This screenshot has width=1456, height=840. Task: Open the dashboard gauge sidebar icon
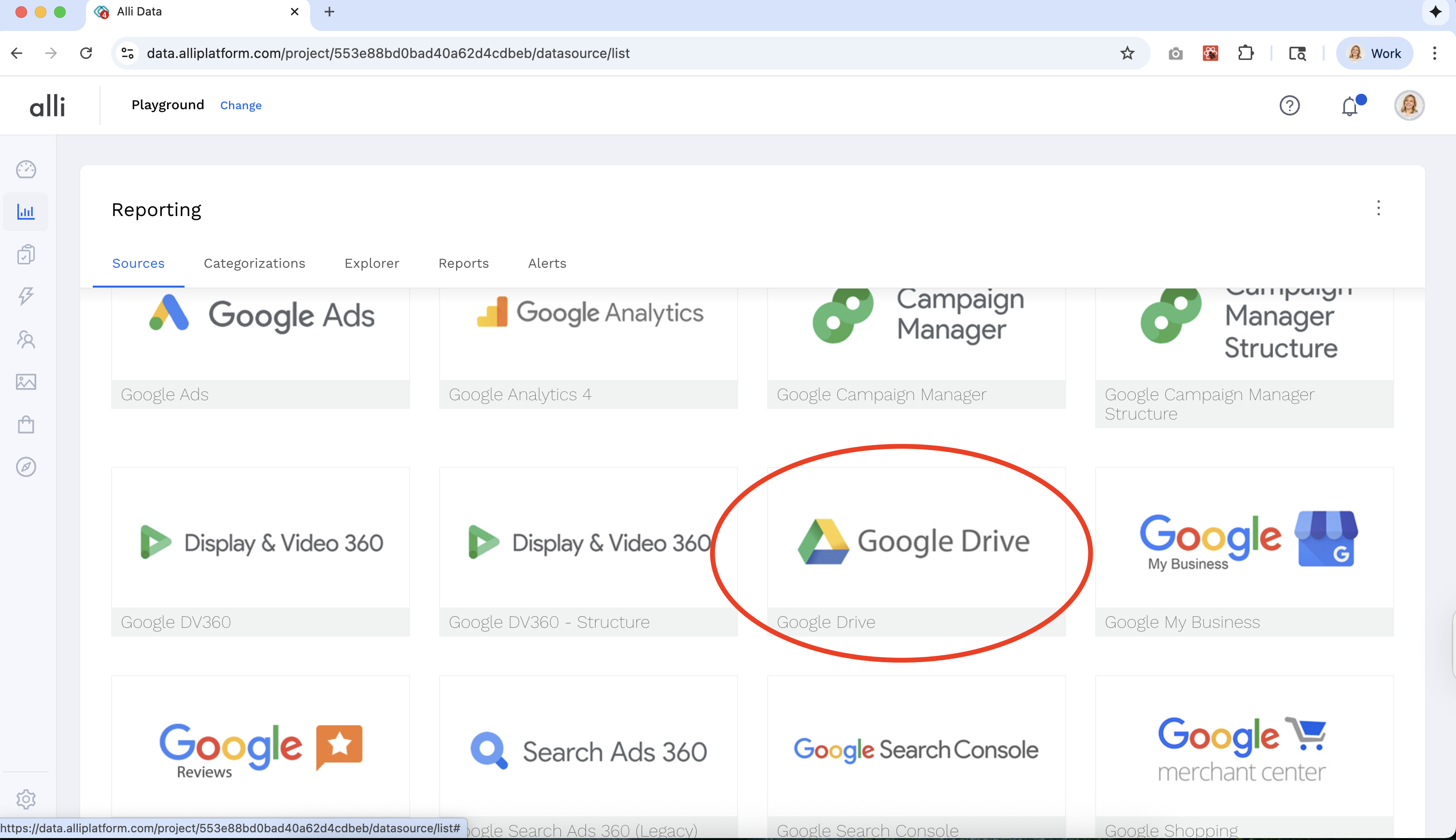26,170
